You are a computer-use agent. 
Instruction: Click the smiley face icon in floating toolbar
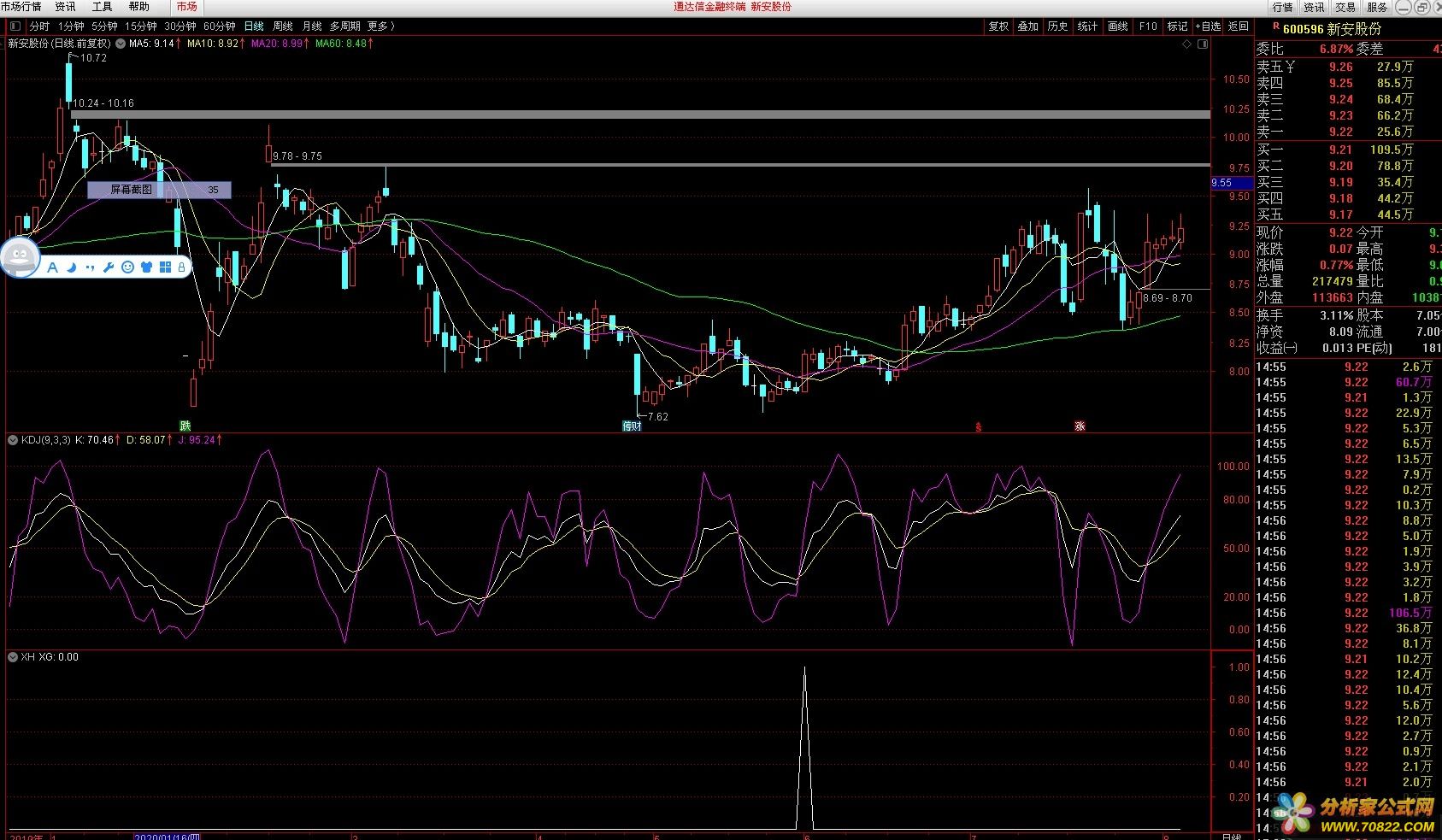[x=127, y=267]
